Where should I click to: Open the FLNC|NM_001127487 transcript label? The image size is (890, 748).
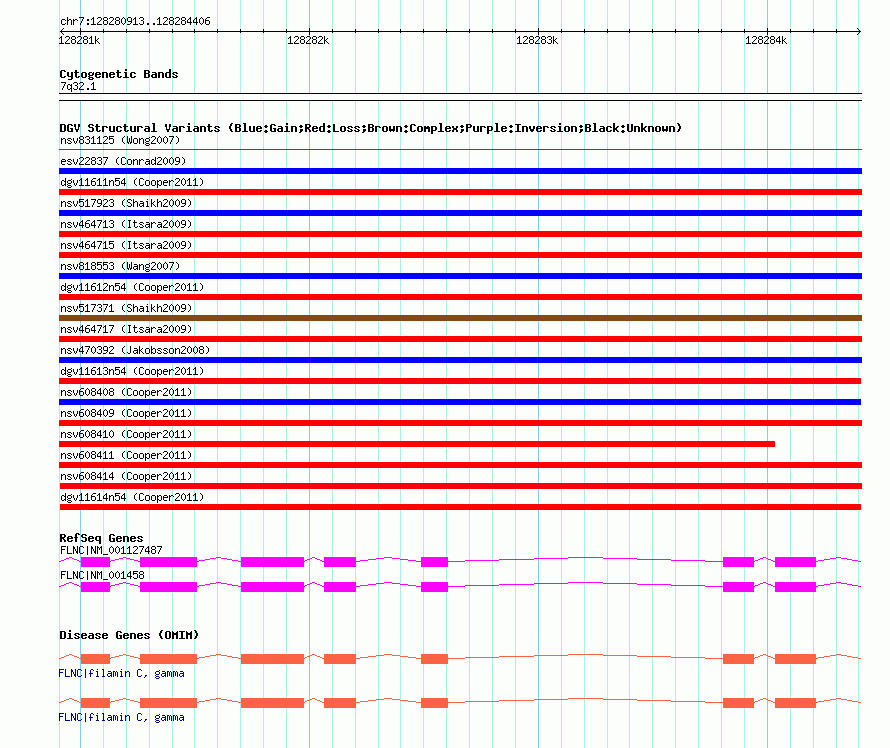[x=111, y=550]
